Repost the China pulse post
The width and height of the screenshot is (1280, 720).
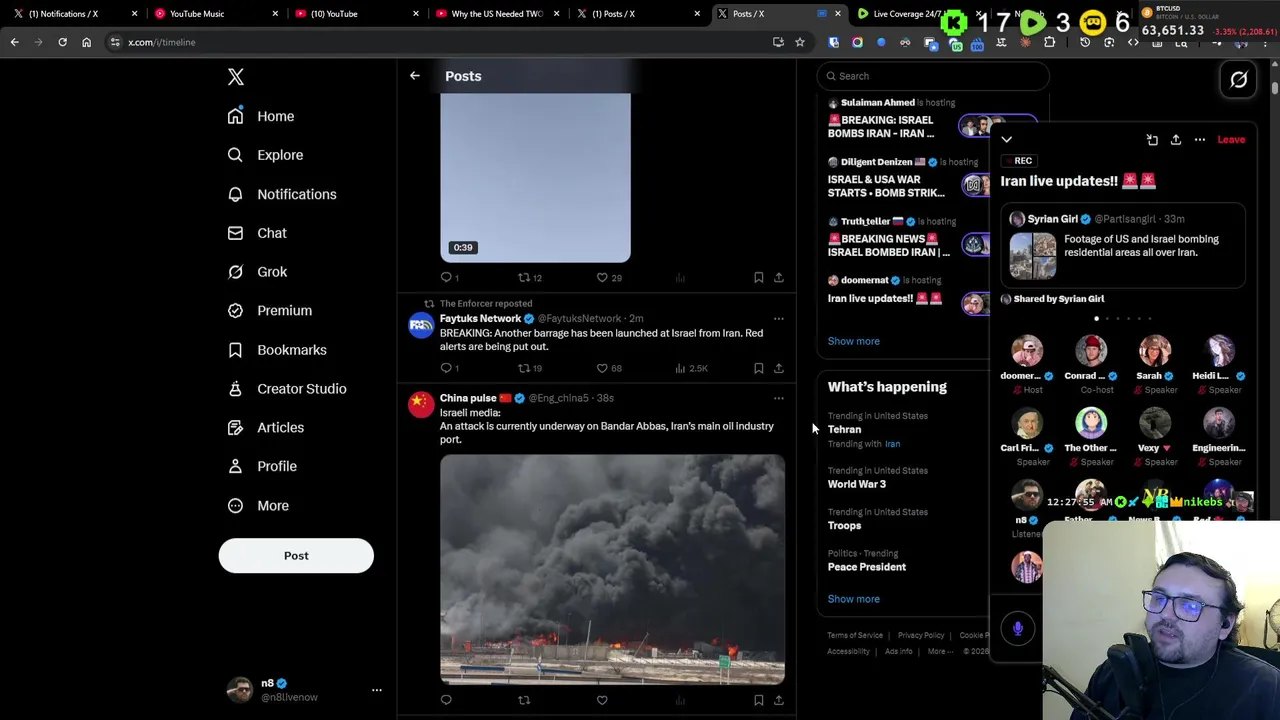(524, 700)
